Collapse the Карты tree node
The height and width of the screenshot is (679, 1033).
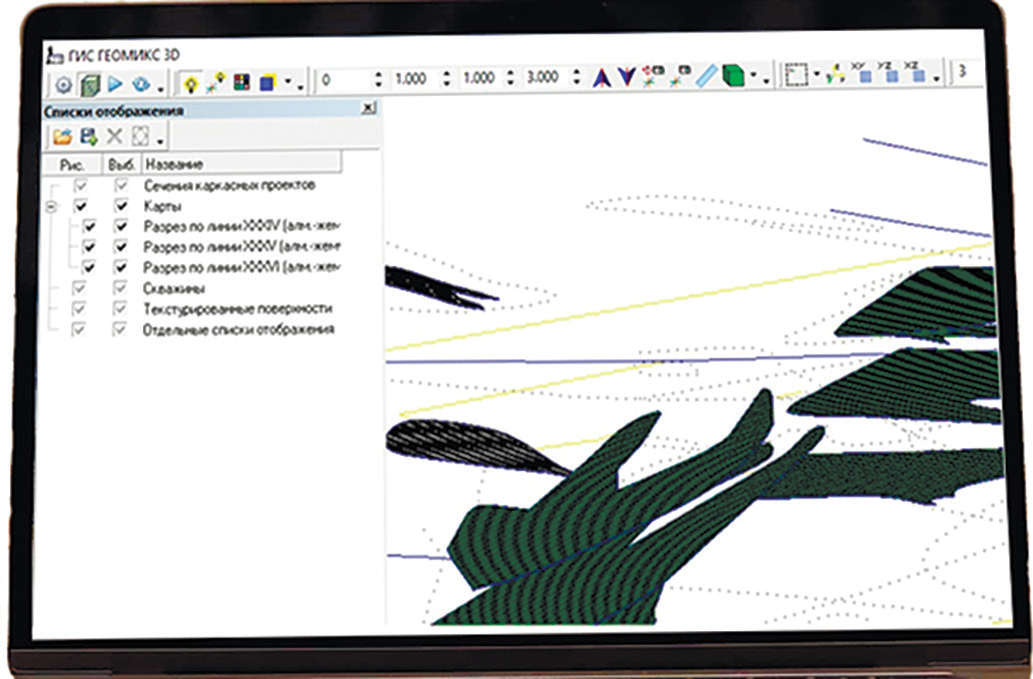click(x=51, y=207)
